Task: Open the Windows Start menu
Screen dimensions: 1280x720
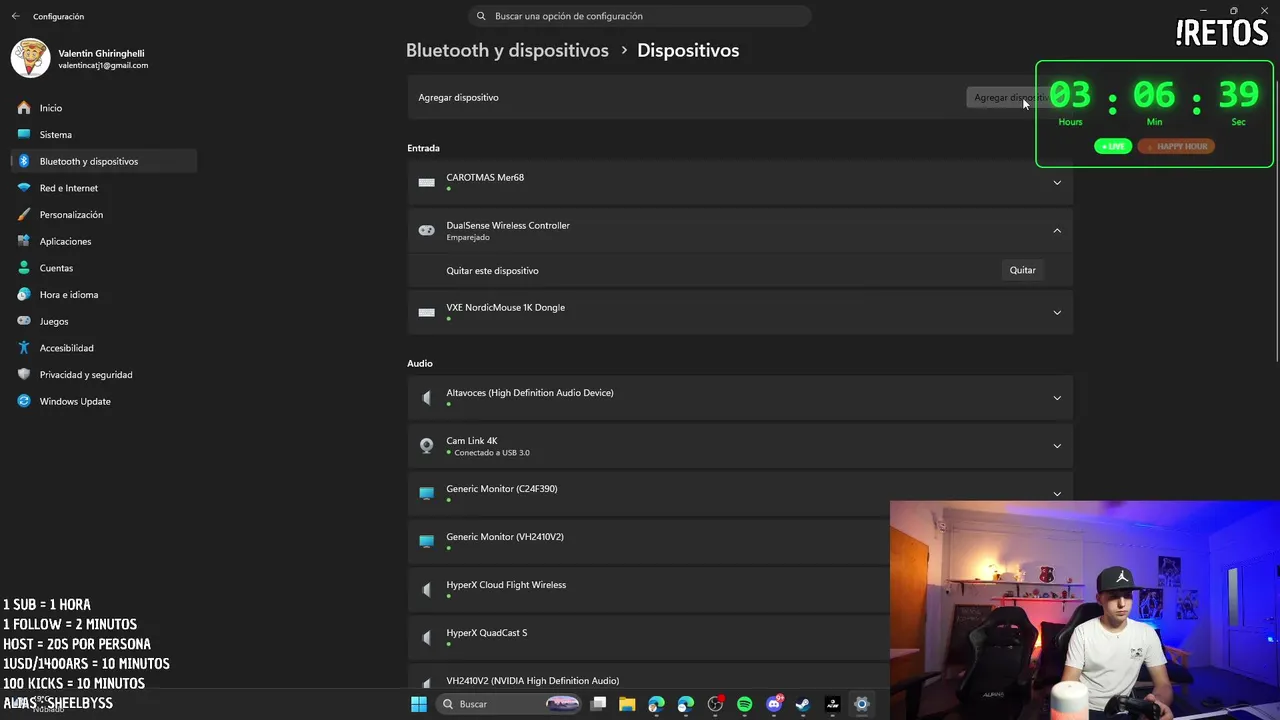Action: click(419, 704)
